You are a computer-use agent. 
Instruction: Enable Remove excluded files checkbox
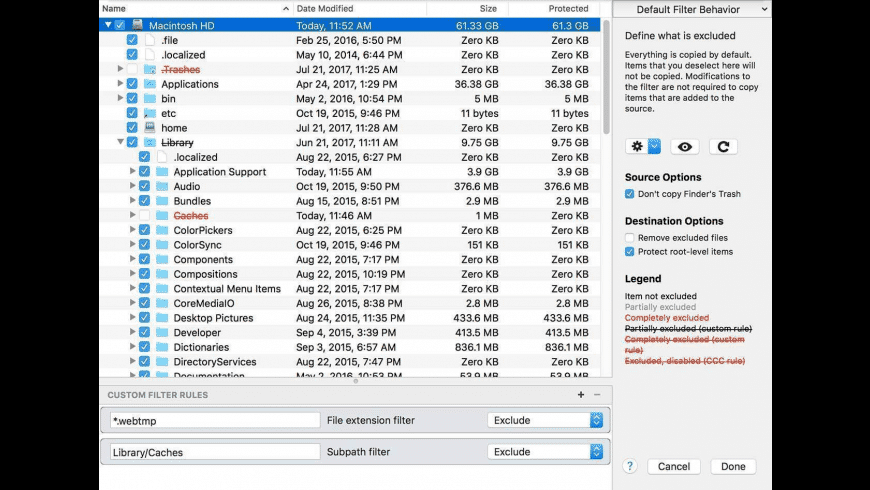tap(629, 238)
